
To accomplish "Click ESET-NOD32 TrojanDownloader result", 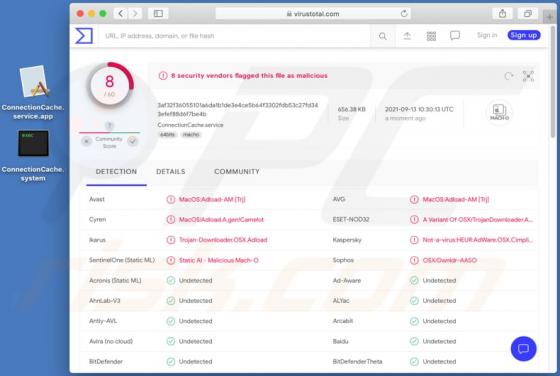I will click(x=478, y=220).
